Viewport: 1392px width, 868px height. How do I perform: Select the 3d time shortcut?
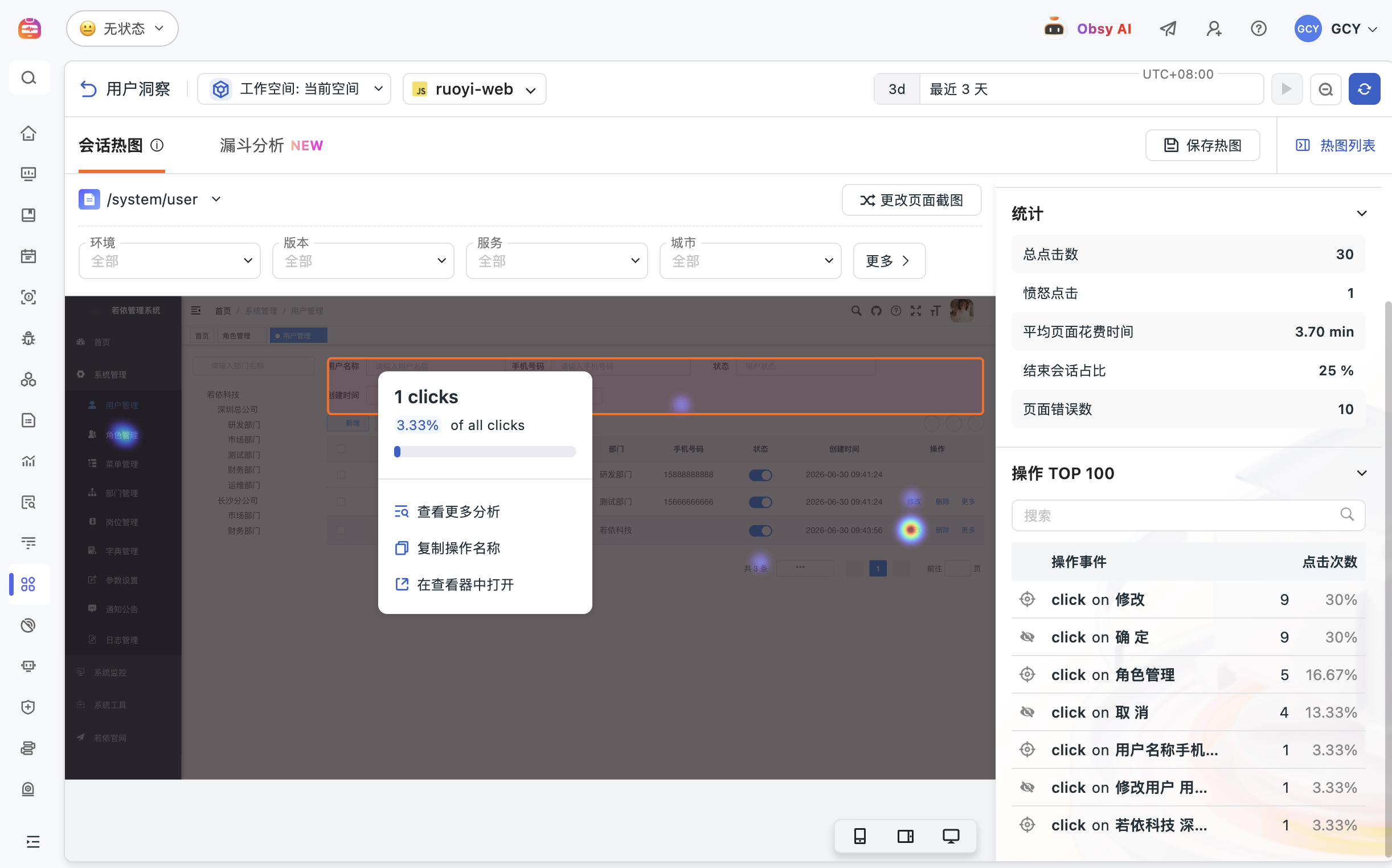click(x=896, y=89)
